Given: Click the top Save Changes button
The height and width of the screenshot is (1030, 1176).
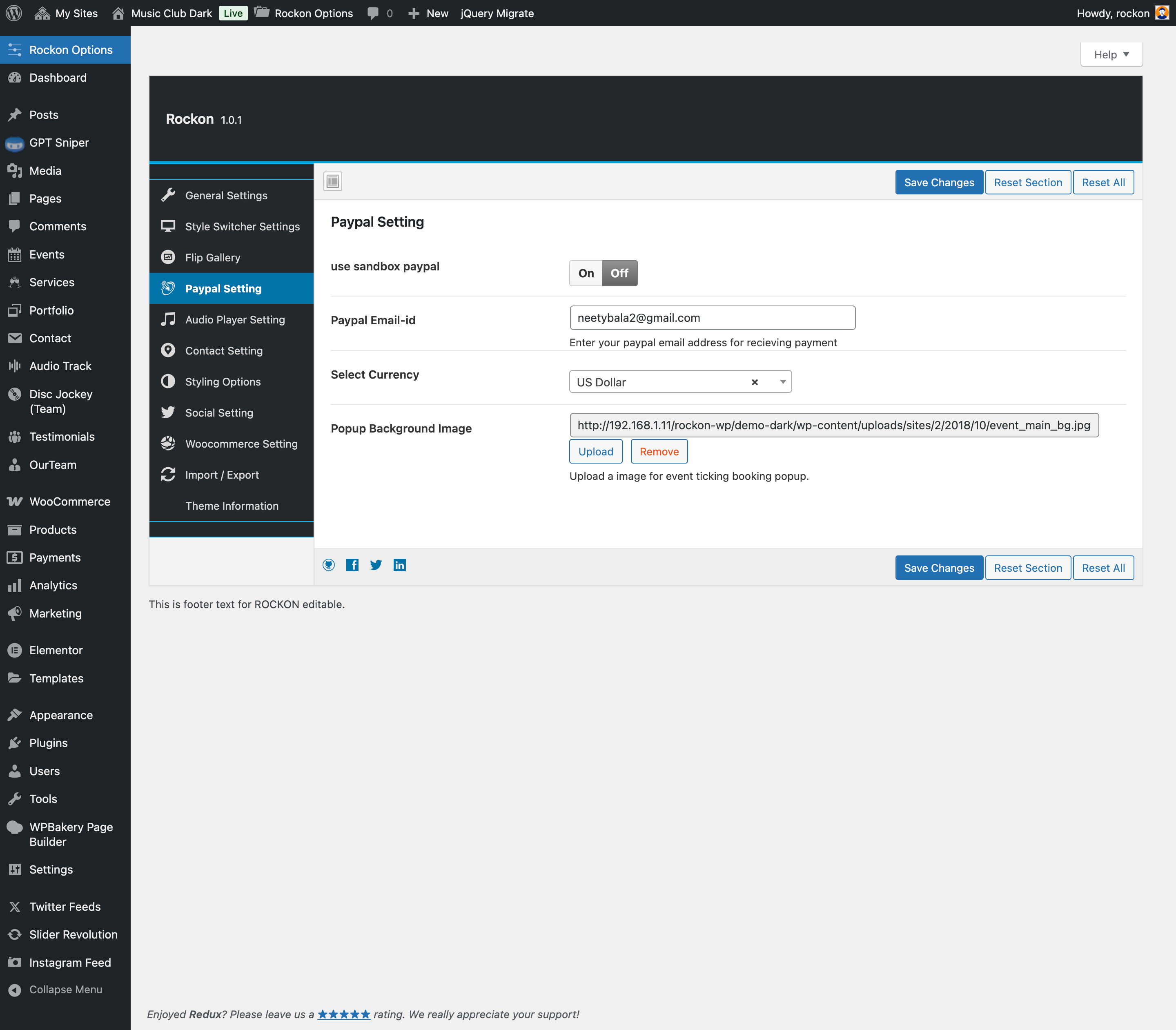Looking at the screenshot, I should (939, 182).
